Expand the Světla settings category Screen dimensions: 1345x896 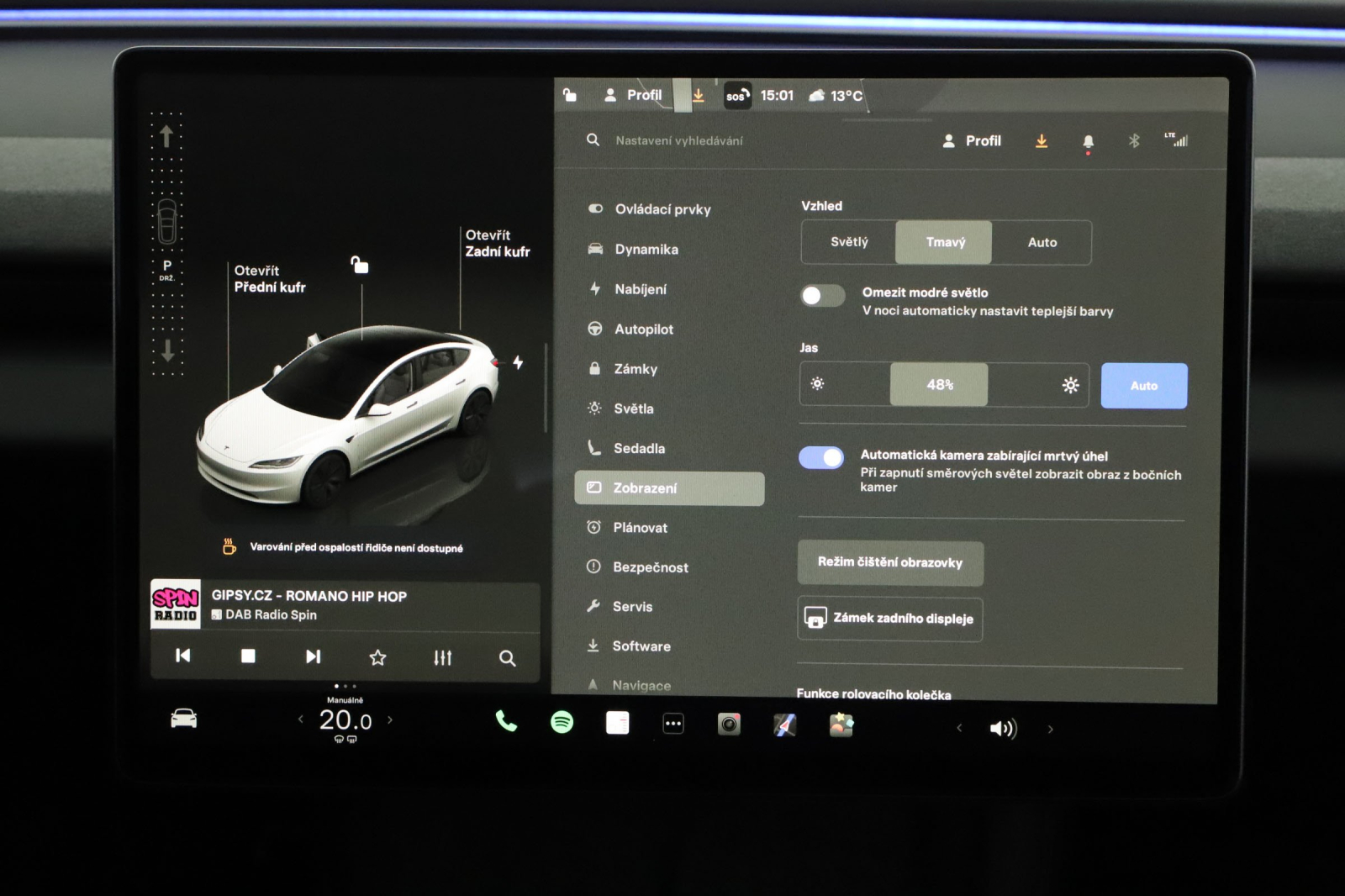(x=635, y=408)
